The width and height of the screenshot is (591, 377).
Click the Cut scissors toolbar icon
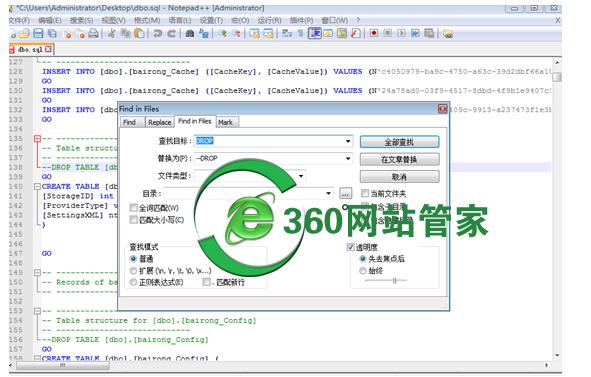tap(112, 34)
